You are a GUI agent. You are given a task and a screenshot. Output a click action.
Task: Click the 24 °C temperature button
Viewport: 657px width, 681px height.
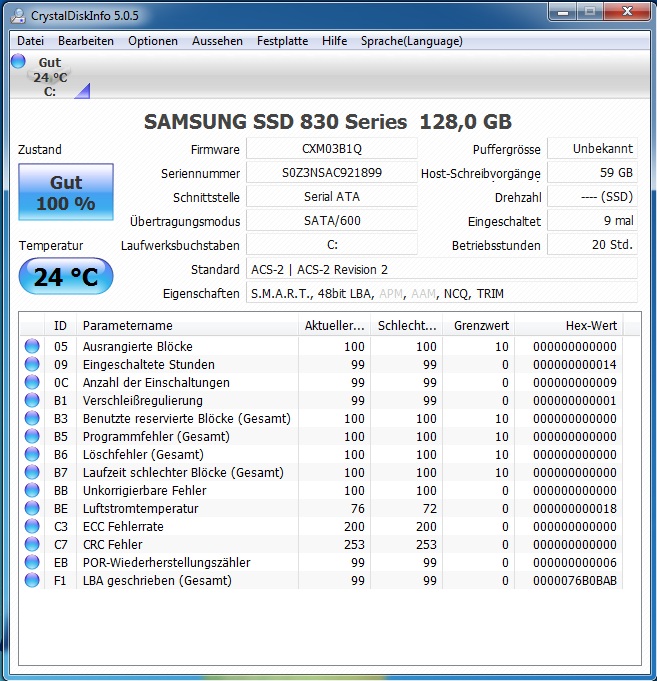coord(66,276)
